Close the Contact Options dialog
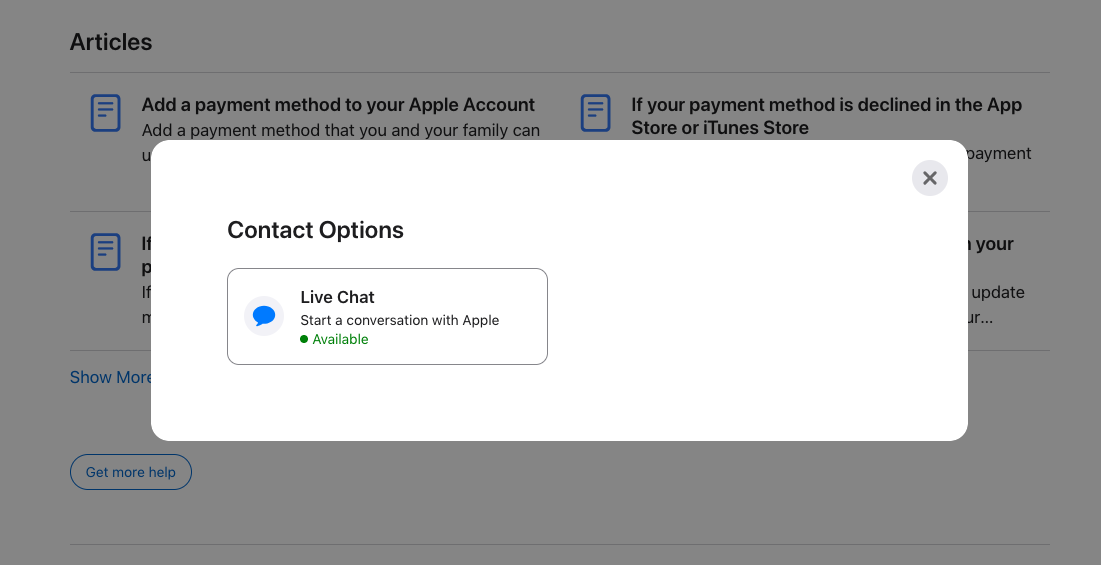 coord(930,178)
